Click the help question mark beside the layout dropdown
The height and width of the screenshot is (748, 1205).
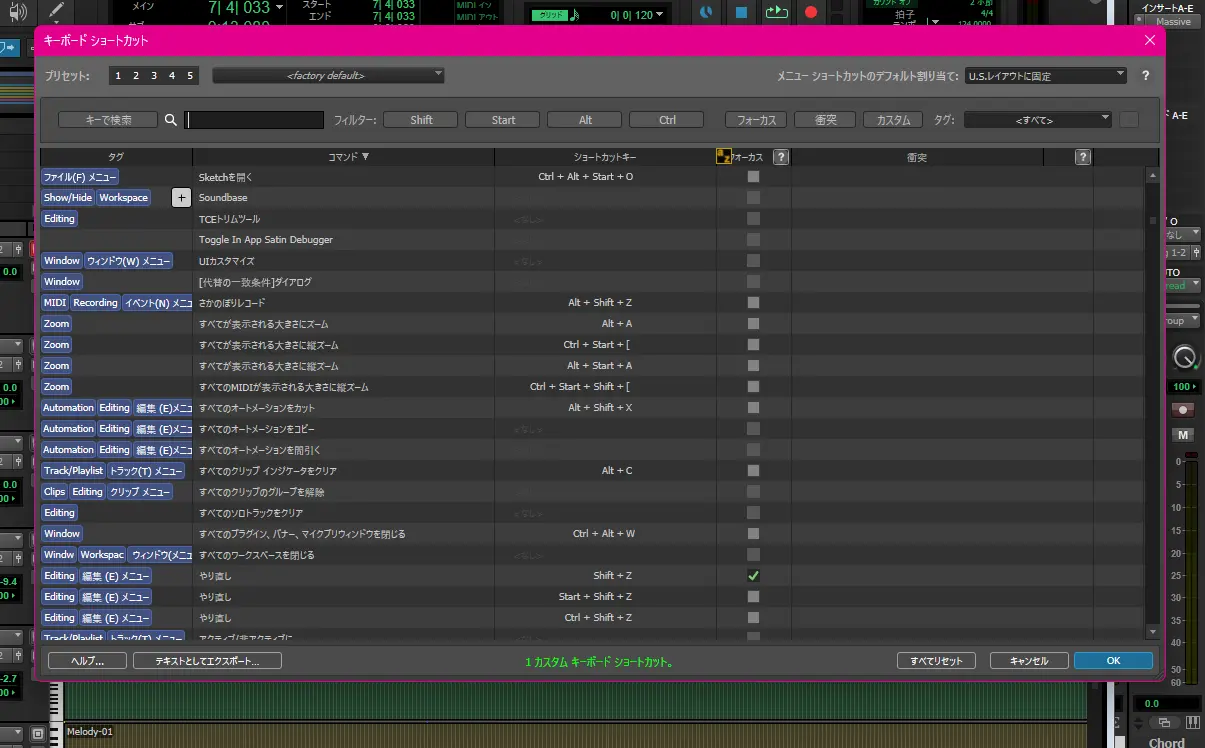click(x=1145, y=74)
